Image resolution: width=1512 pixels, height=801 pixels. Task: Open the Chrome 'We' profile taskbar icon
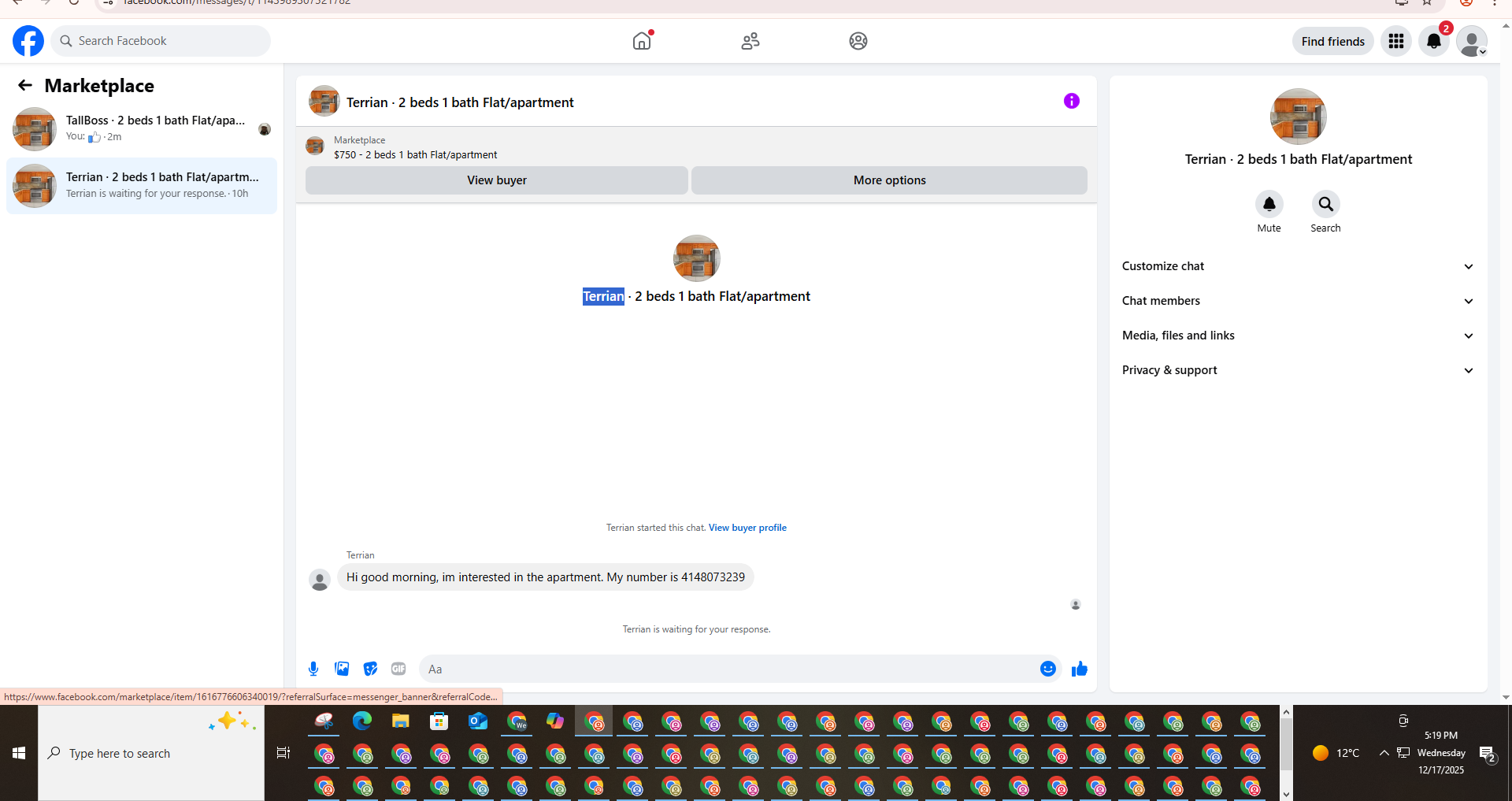pos(517,721)
